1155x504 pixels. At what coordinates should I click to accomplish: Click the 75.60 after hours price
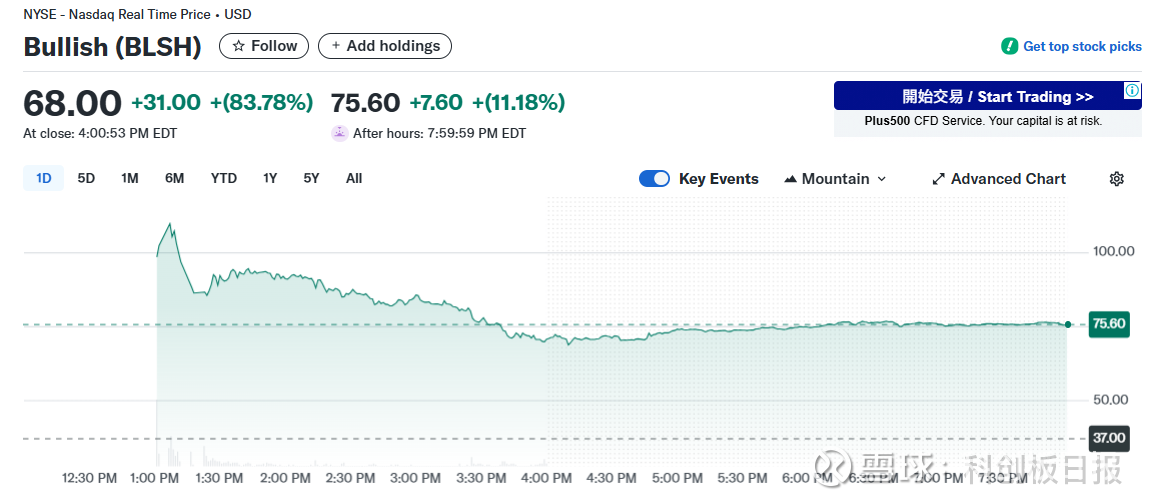365,102
